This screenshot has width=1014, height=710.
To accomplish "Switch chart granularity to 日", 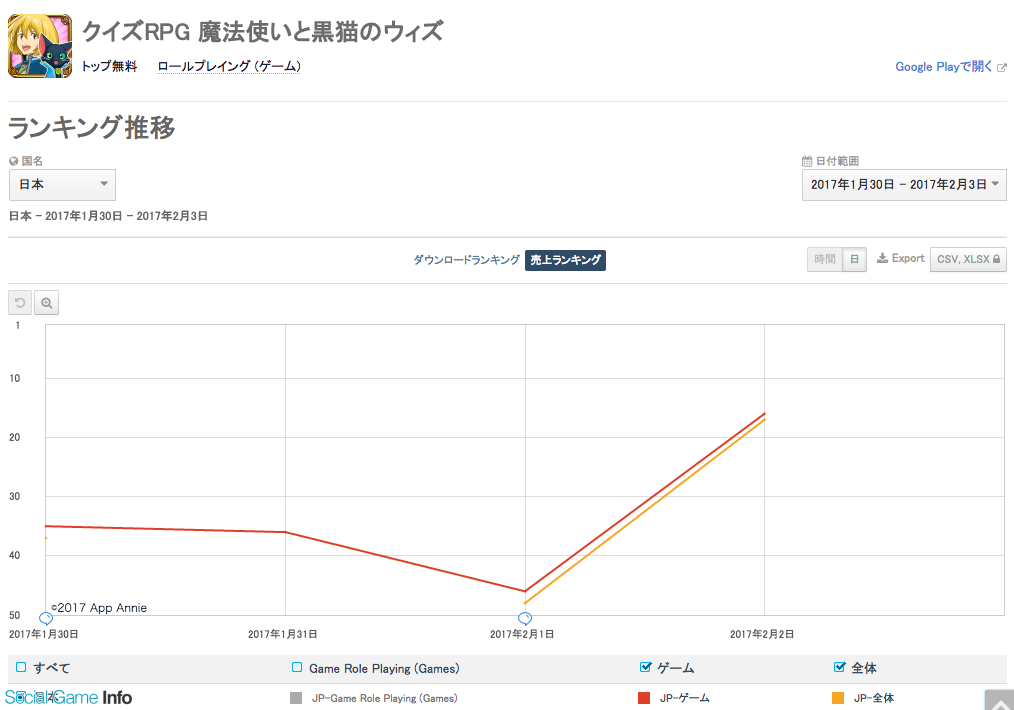I will [x=854, y=259].
